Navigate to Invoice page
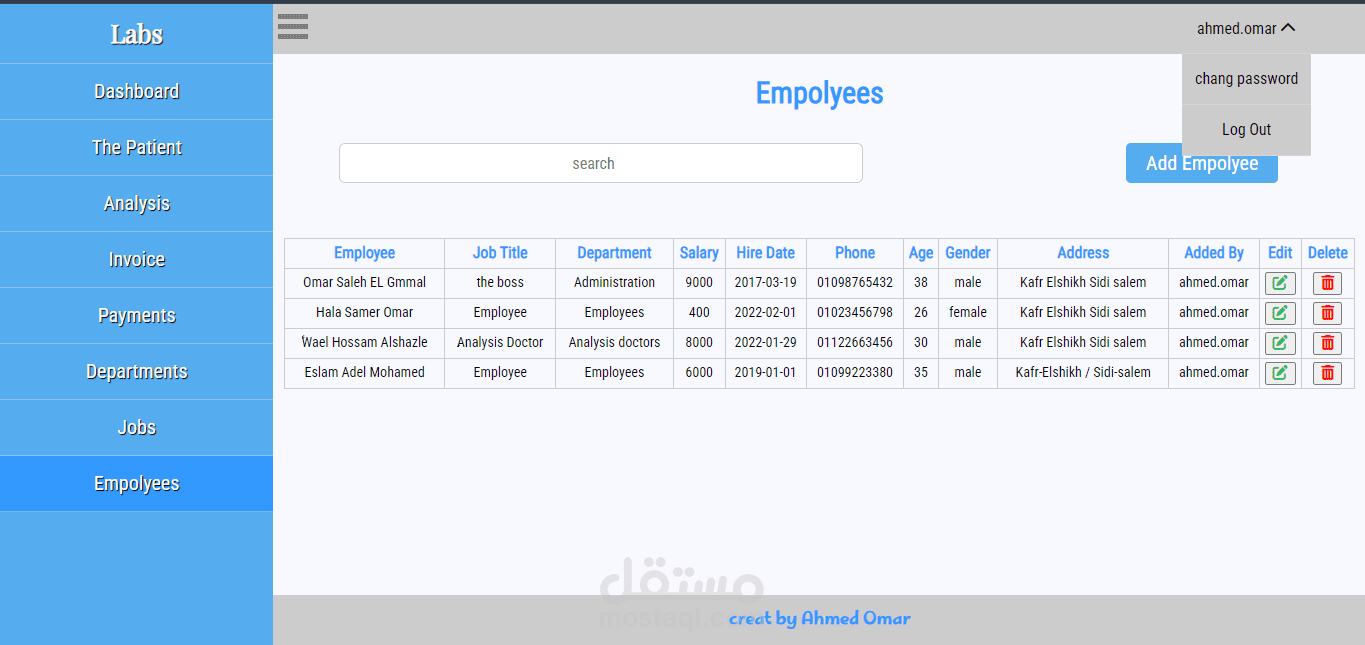The height and width of the screenshot is (645, 1365). [136, 260]
